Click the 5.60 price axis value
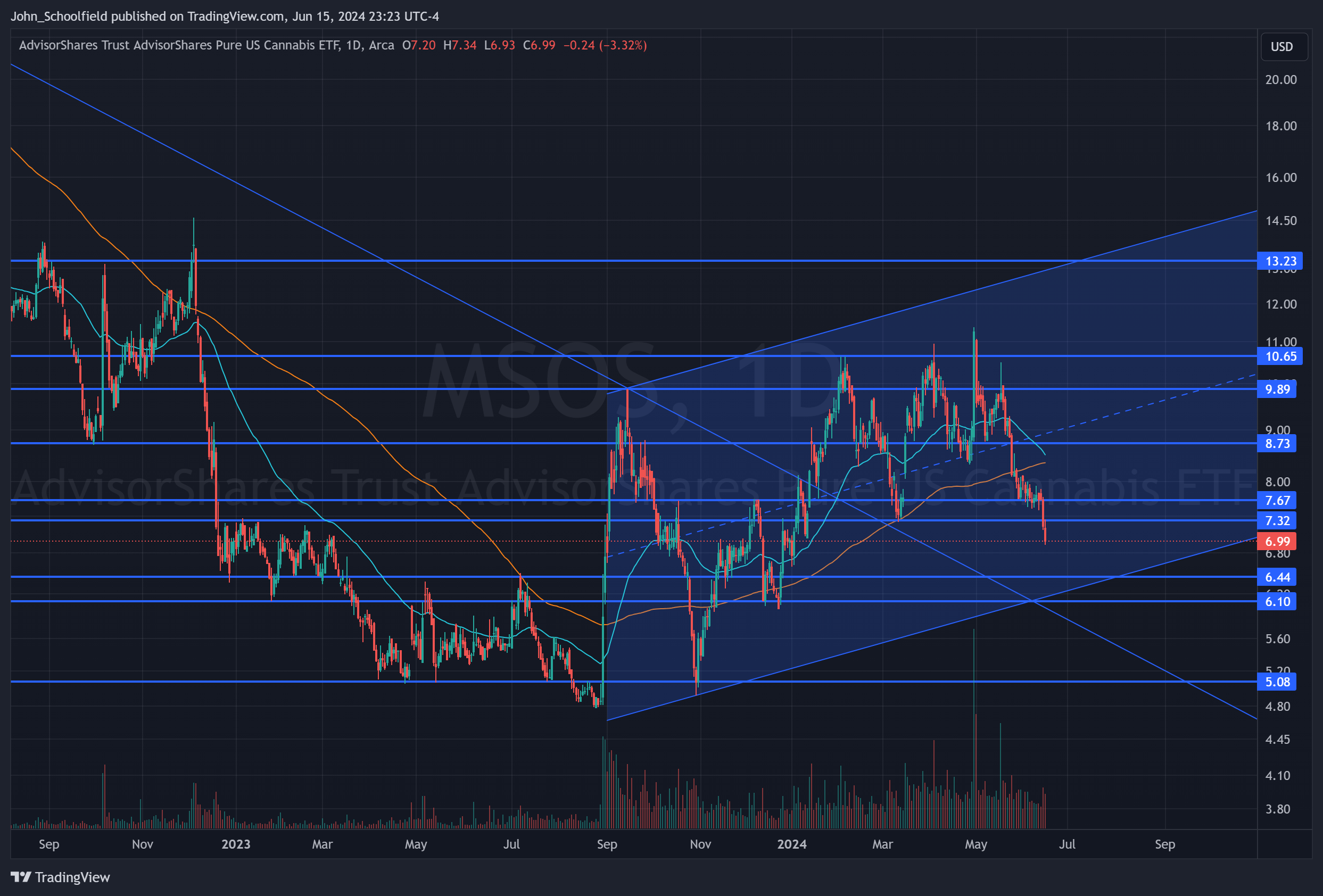Image resolution: width=1323 pixels, height=896 pixels. coord(1277,638)
